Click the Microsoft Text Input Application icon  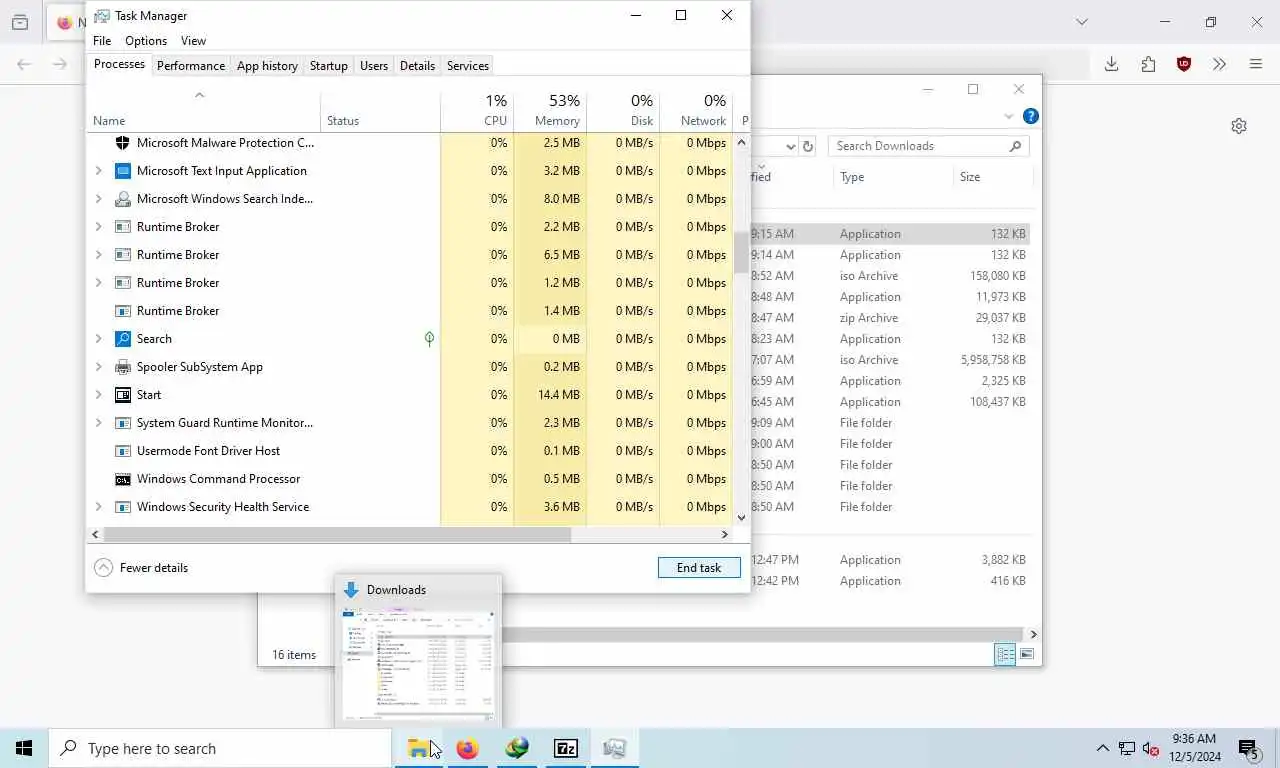[x=123, y=171]
